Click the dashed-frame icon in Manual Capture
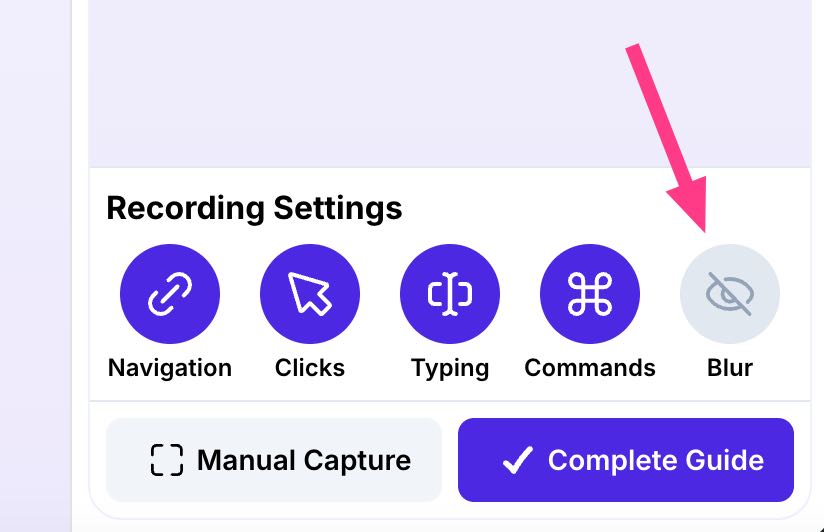This screenshot has width=824, height=532. click(167, 460)
